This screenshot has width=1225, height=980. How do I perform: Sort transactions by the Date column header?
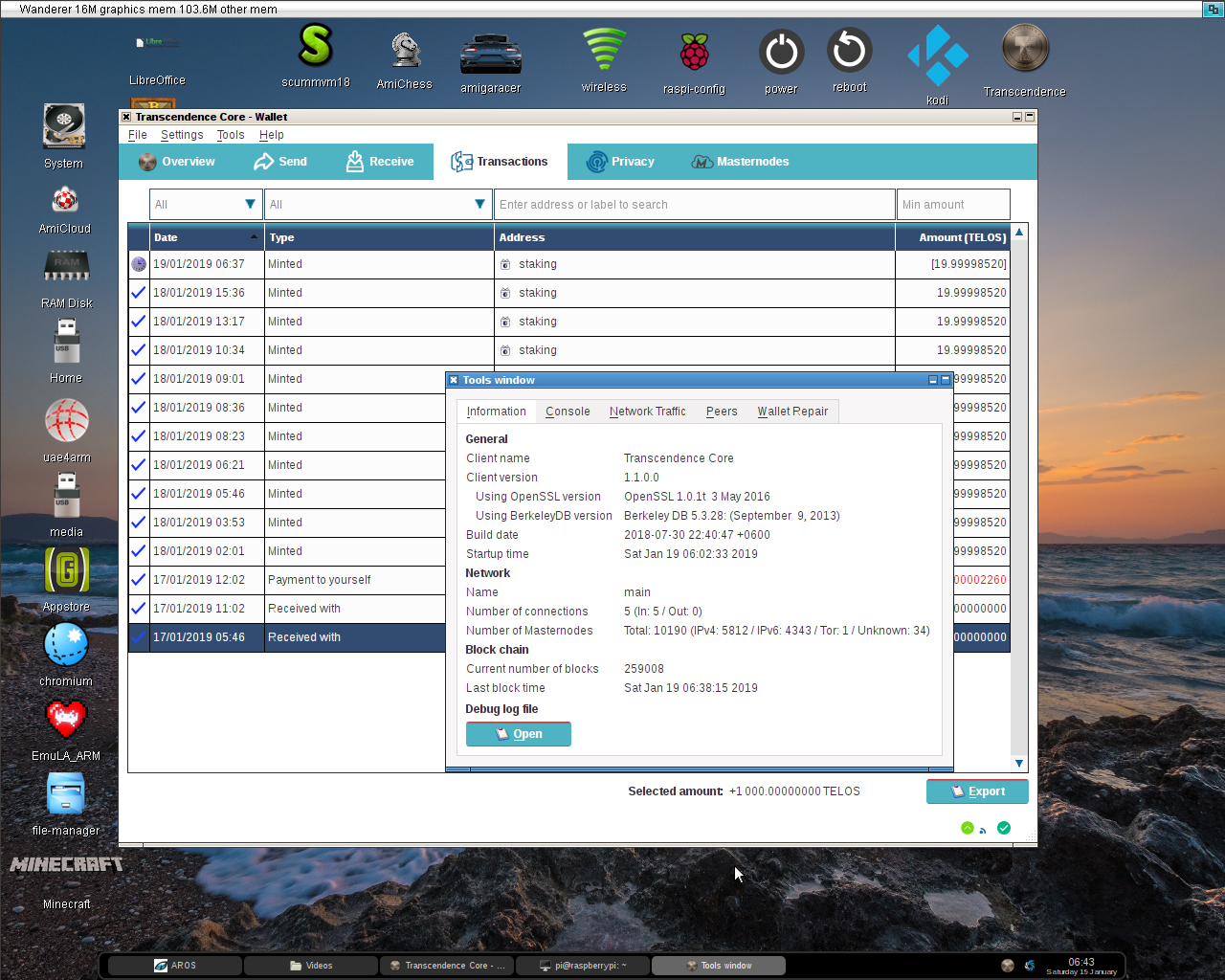(x=207, y=237)
